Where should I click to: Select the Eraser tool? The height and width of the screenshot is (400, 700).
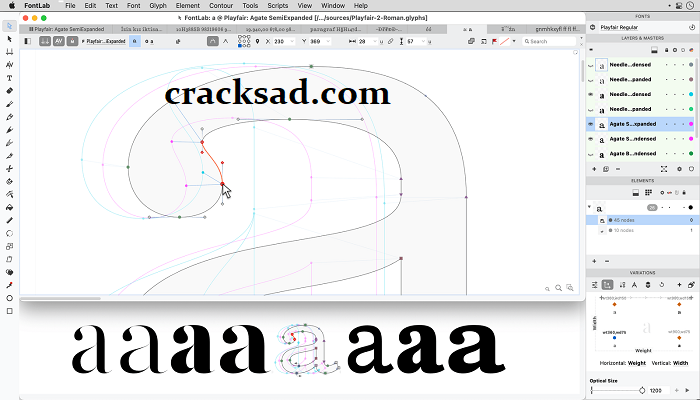click(x=9, y=91)
